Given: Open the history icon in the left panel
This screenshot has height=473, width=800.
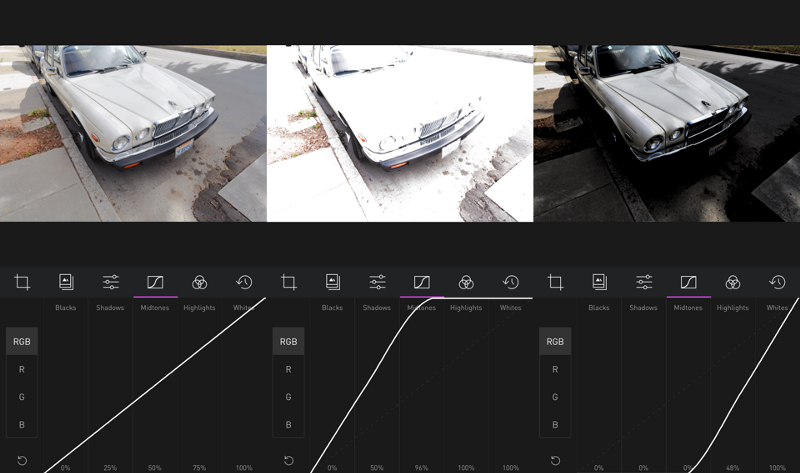Looking at the screenshot, I should [244, 283].
